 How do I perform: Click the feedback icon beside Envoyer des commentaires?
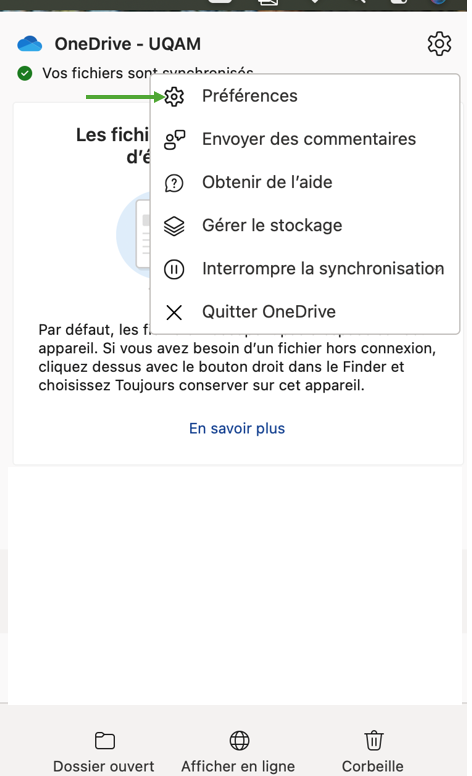174,140
